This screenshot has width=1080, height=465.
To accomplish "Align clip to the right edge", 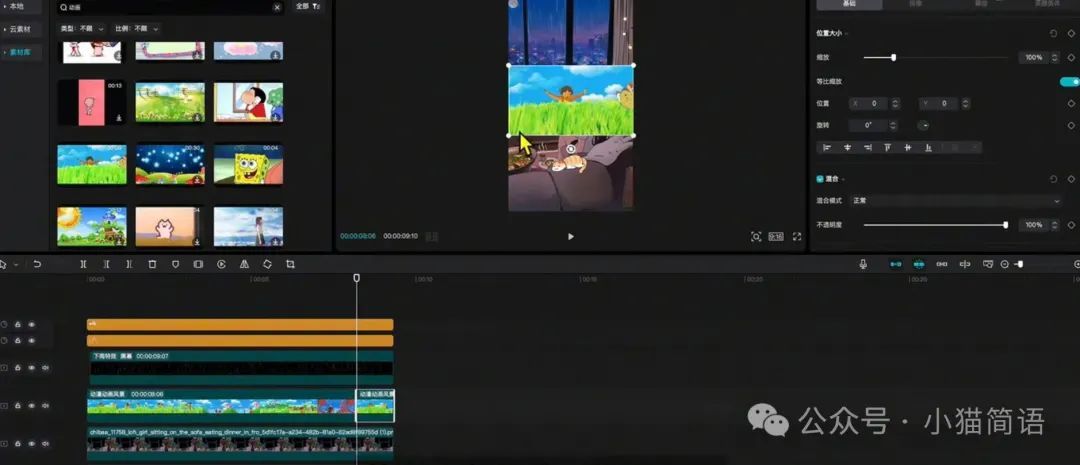I will (867, 147).
